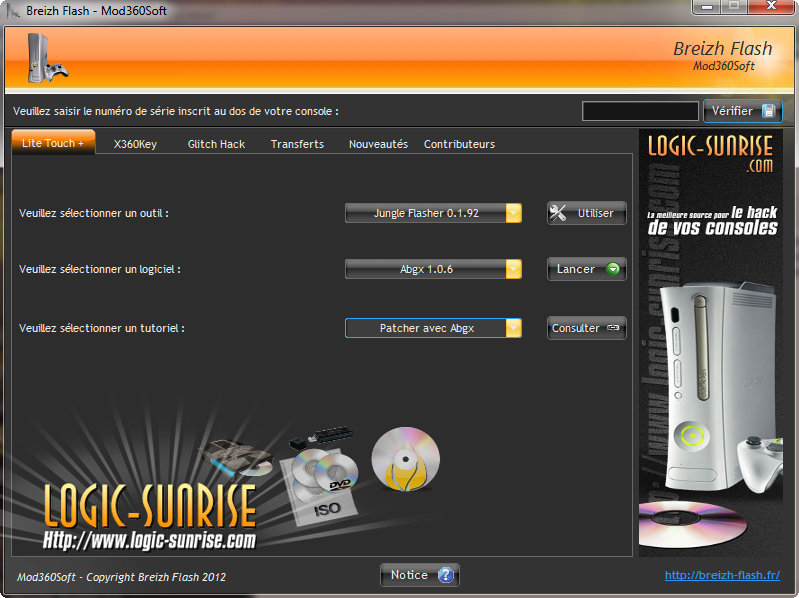Click the 'Veuillez sélectionner un logiciel' label
The width and height of the screenshot is (799, 598).
(x=100, y=269)
